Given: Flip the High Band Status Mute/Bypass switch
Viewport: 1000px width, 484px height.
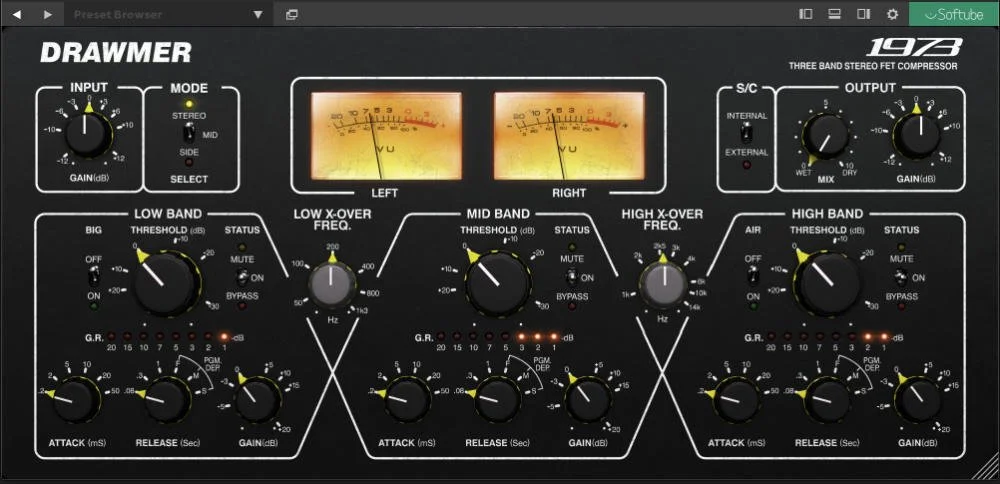Looking at the screenshot, I should pos(901,277).
